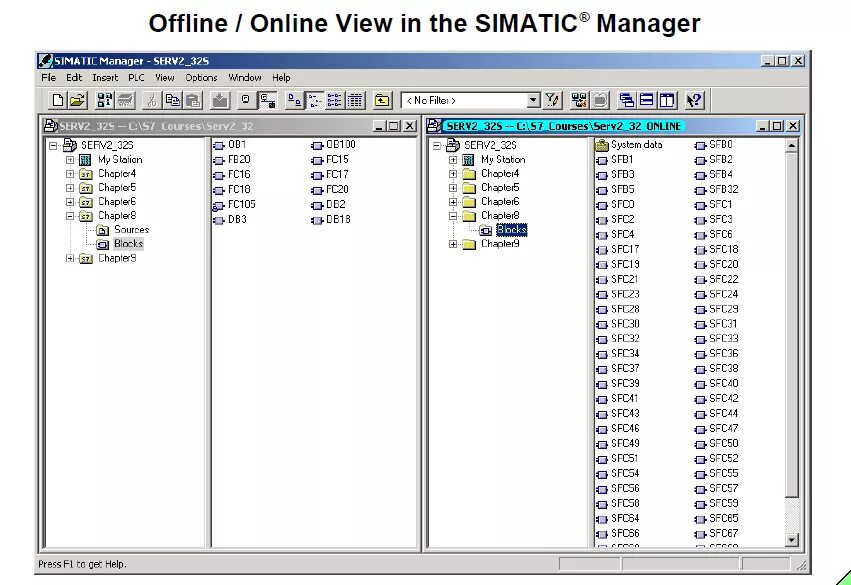Click the Copy toolbar icon
Screen dimensions: 851x585
173,100
